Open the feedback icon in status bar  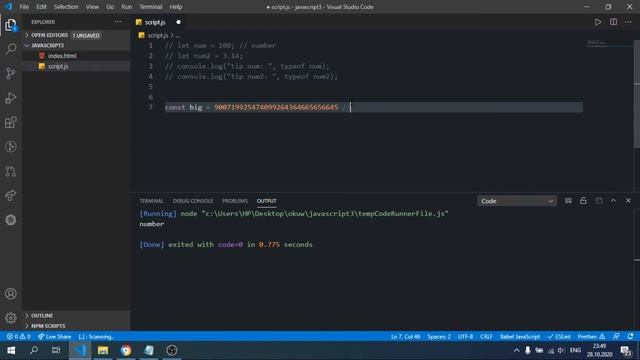coord(616,337)
